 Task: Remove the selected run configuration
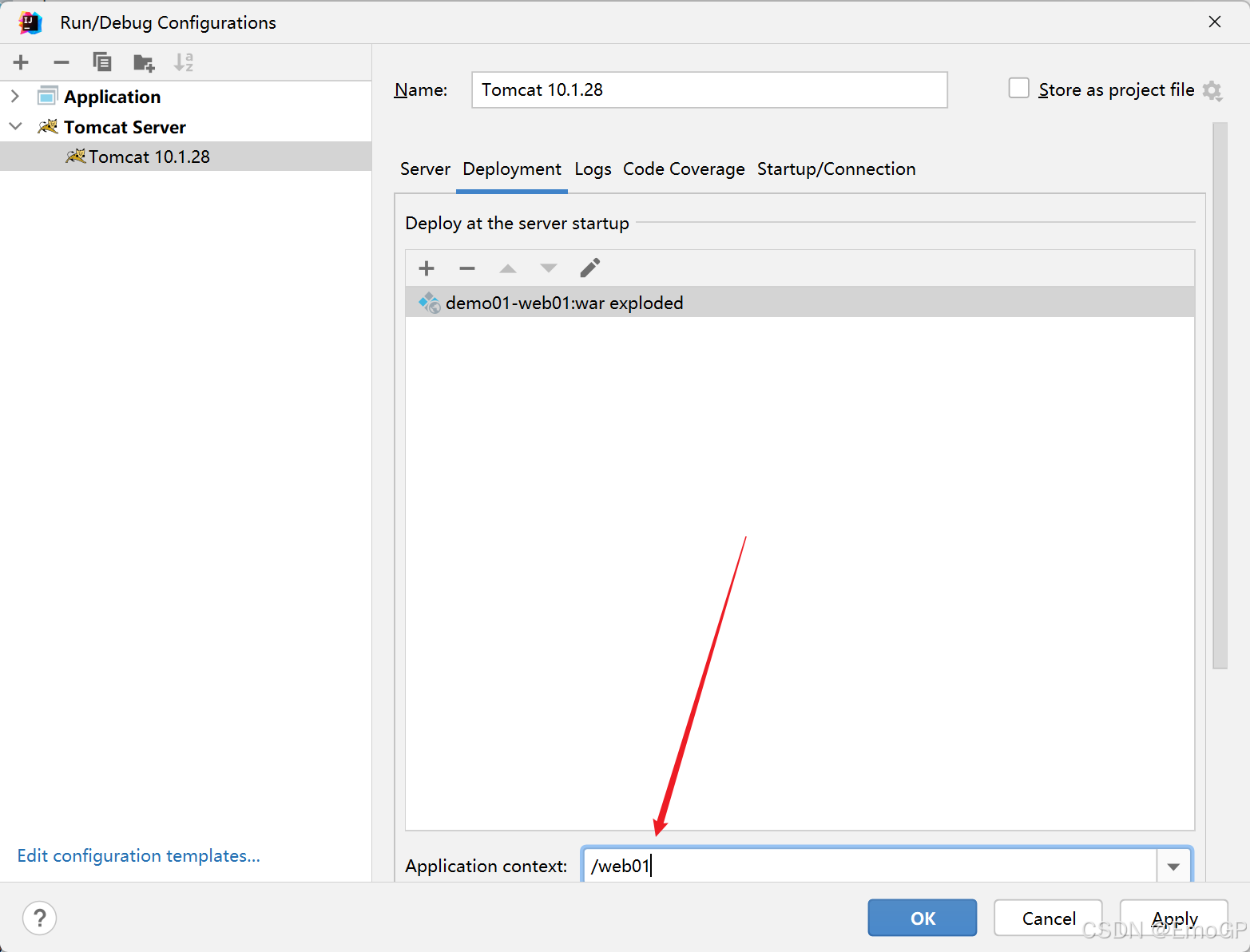(62, 62)
